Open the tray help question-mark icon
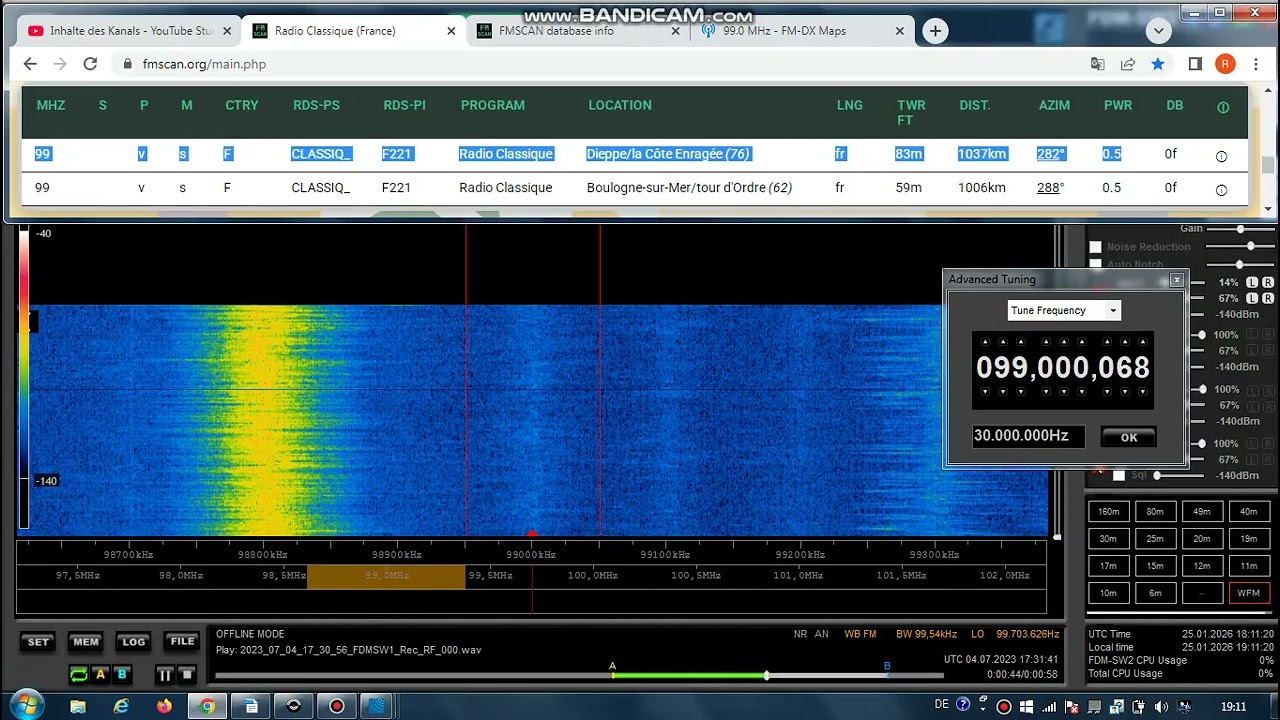This screenshot has width=1280, height=720. tap(963, 705)
